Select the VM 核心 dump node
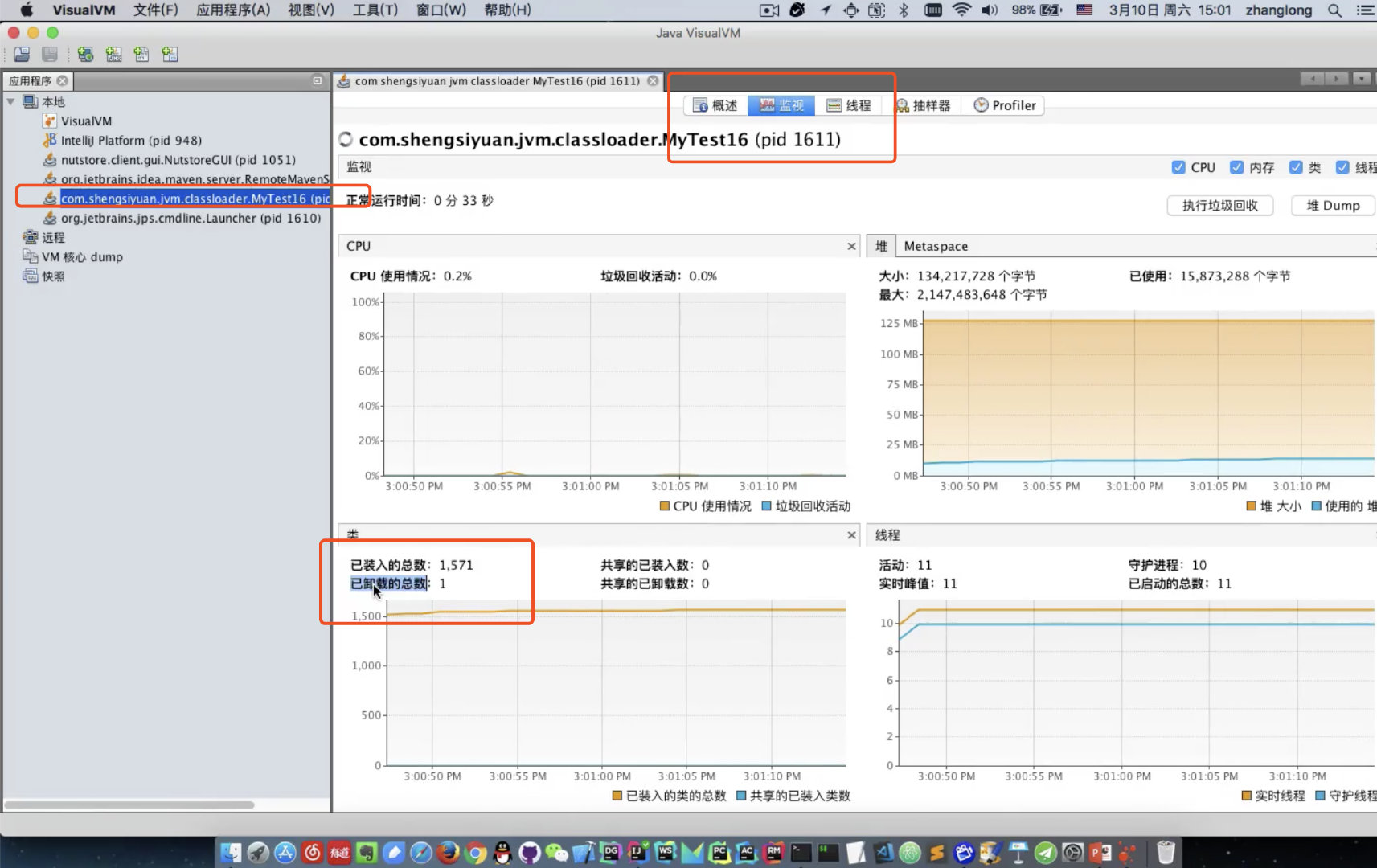 click(x=82, y=257)
